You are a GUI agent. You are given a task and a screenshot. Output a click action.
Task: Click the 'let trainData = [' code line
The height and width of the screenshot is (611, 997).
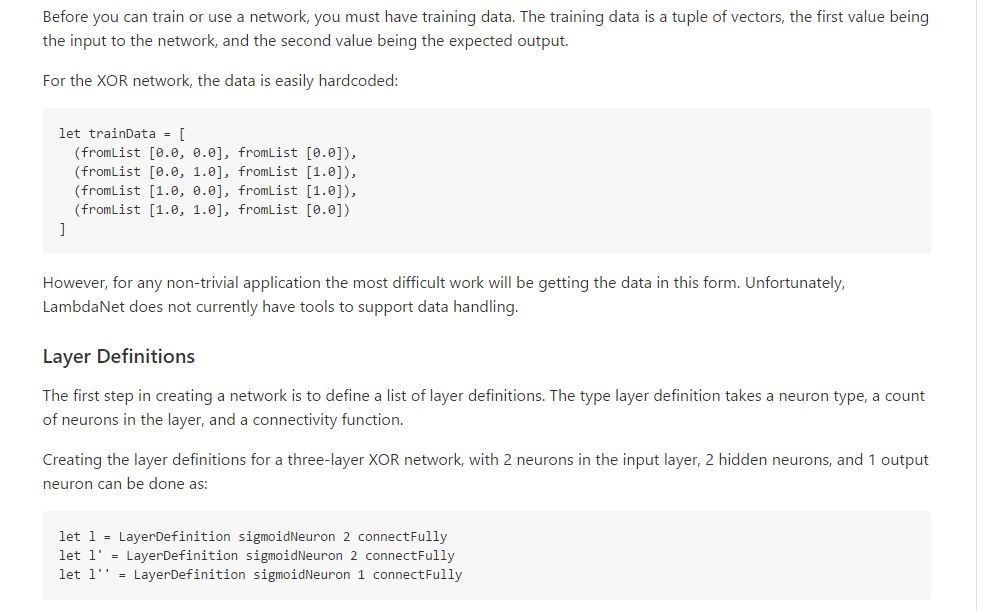click(121, 133)
